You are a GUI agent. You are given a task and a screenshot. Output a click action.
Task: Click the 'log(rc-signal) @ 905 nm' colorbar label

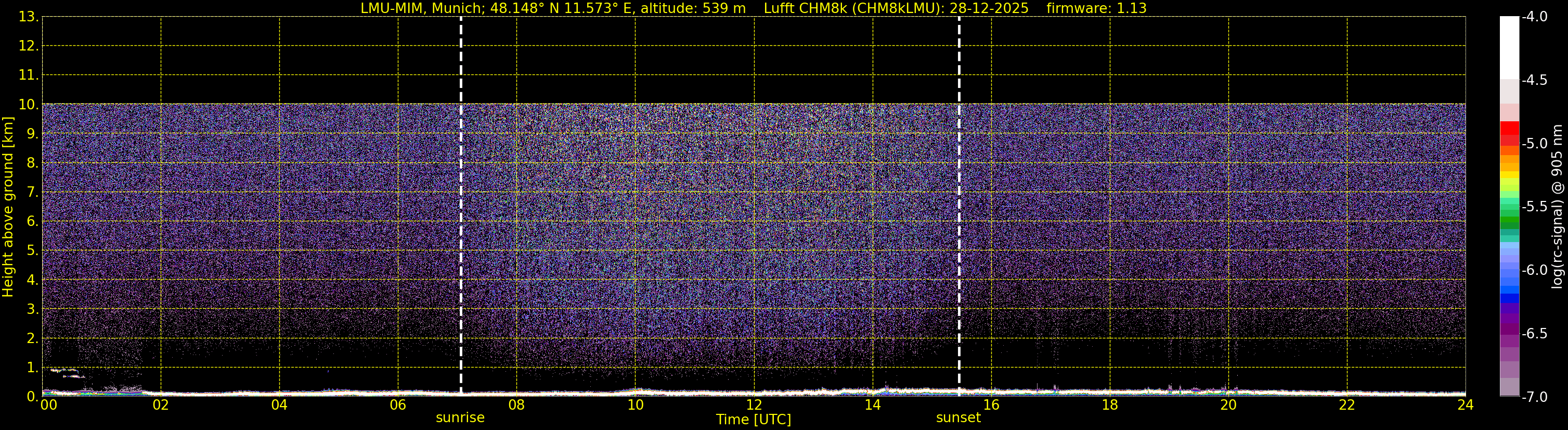[x=1557, y=207]
